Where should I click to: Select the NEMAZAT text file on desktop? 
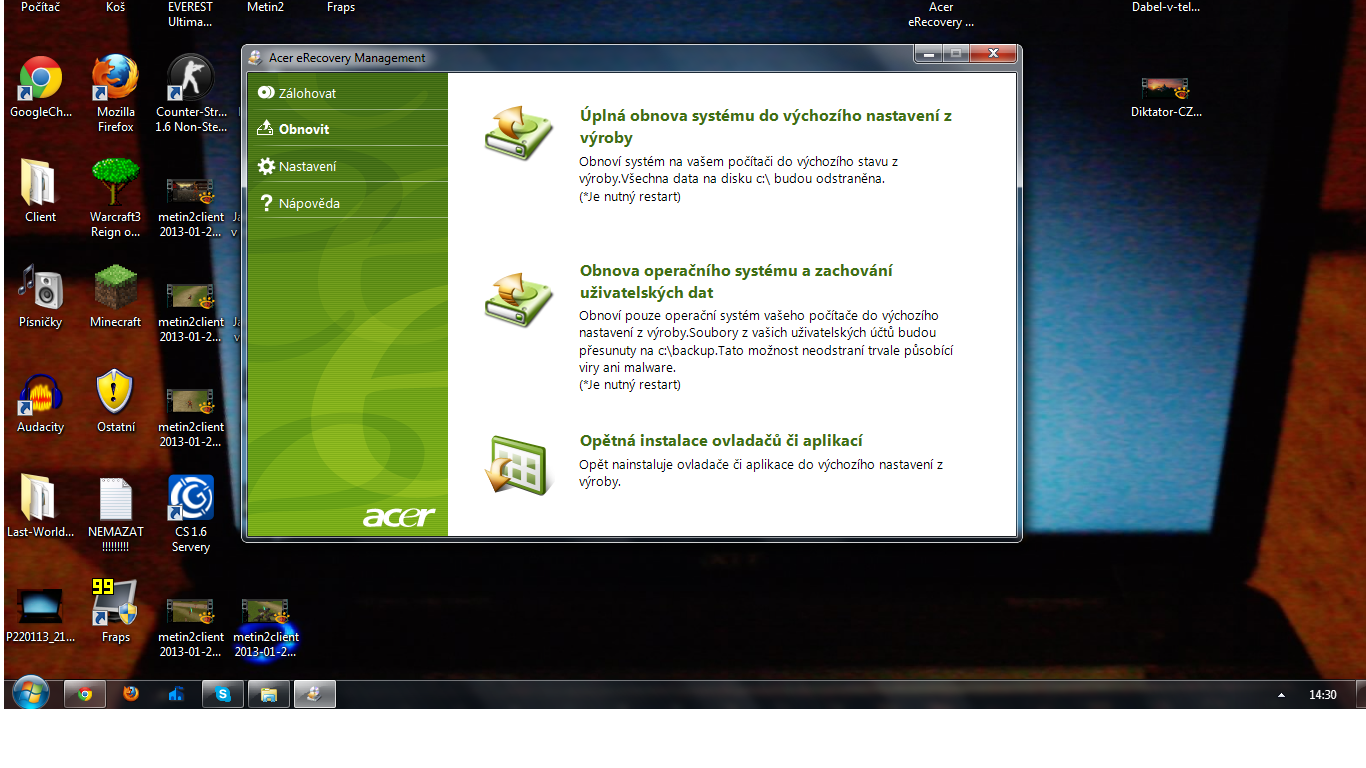point(115,514)
